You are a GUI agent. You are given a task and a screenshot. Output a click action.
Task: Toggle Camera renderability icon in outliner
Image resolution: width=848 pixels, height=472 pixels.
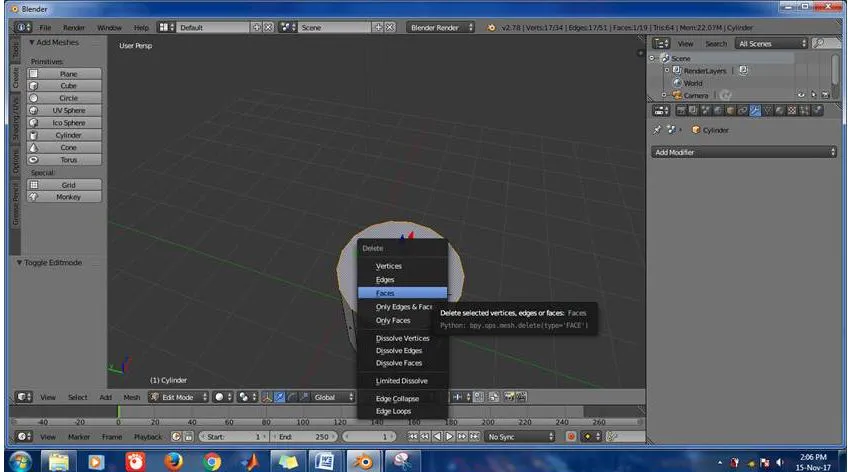point(825,95)
